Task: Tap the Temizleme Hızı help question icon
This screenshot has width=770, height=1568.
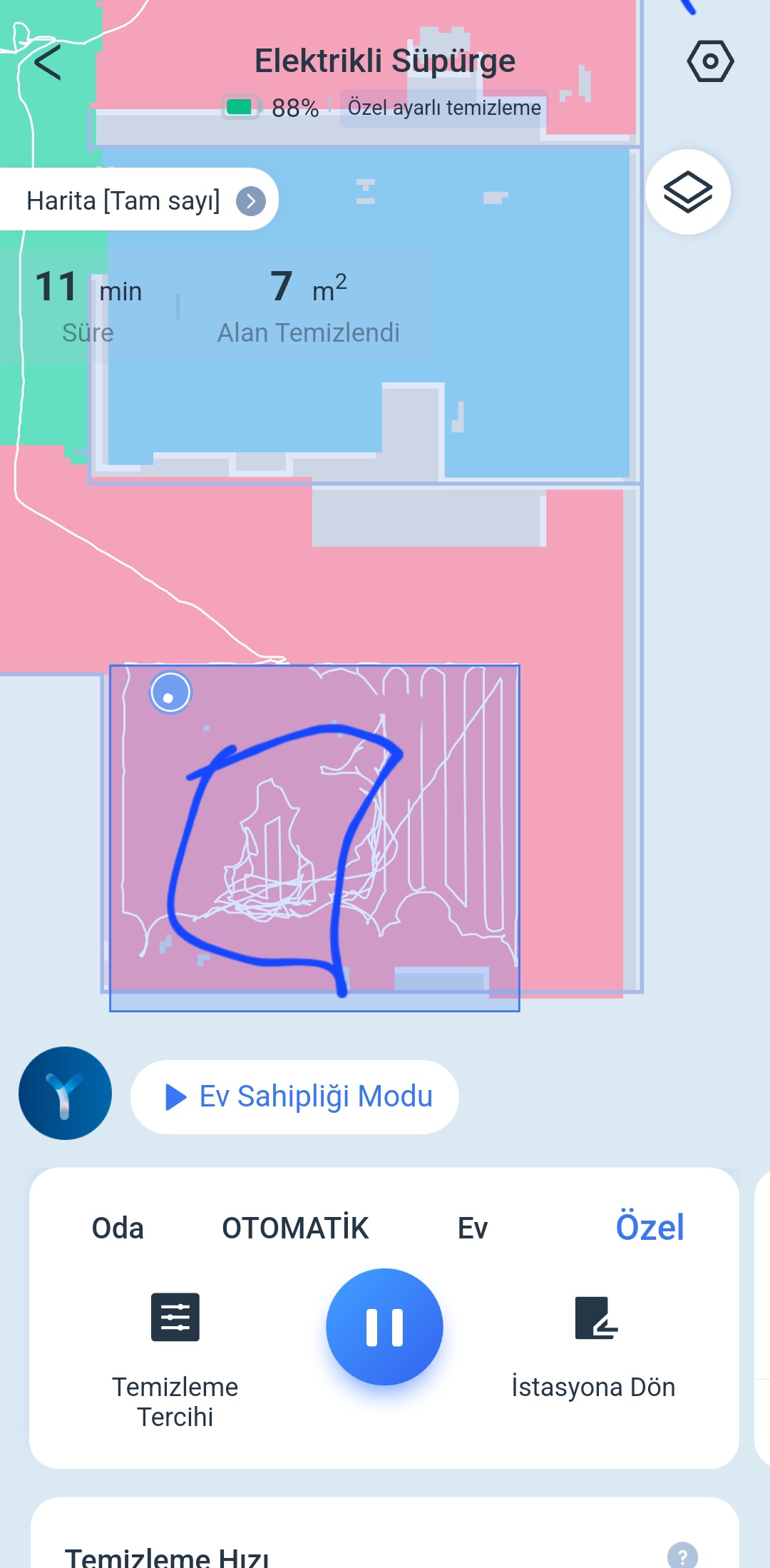Action: (682, 1555)
